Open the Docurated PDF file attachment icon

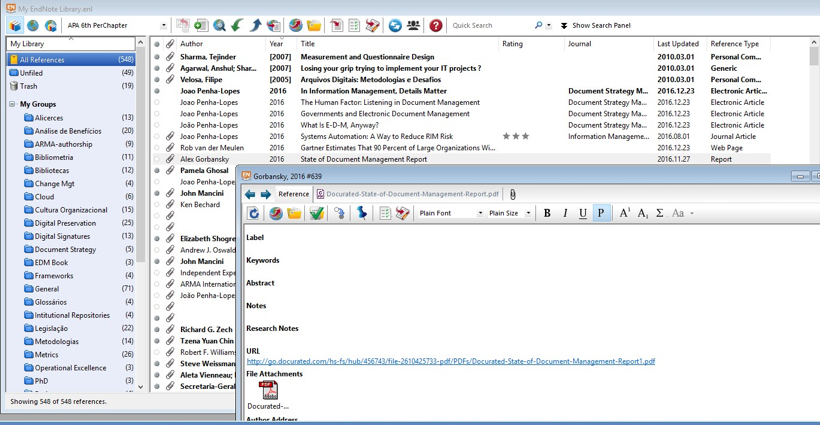coord(268,390)
